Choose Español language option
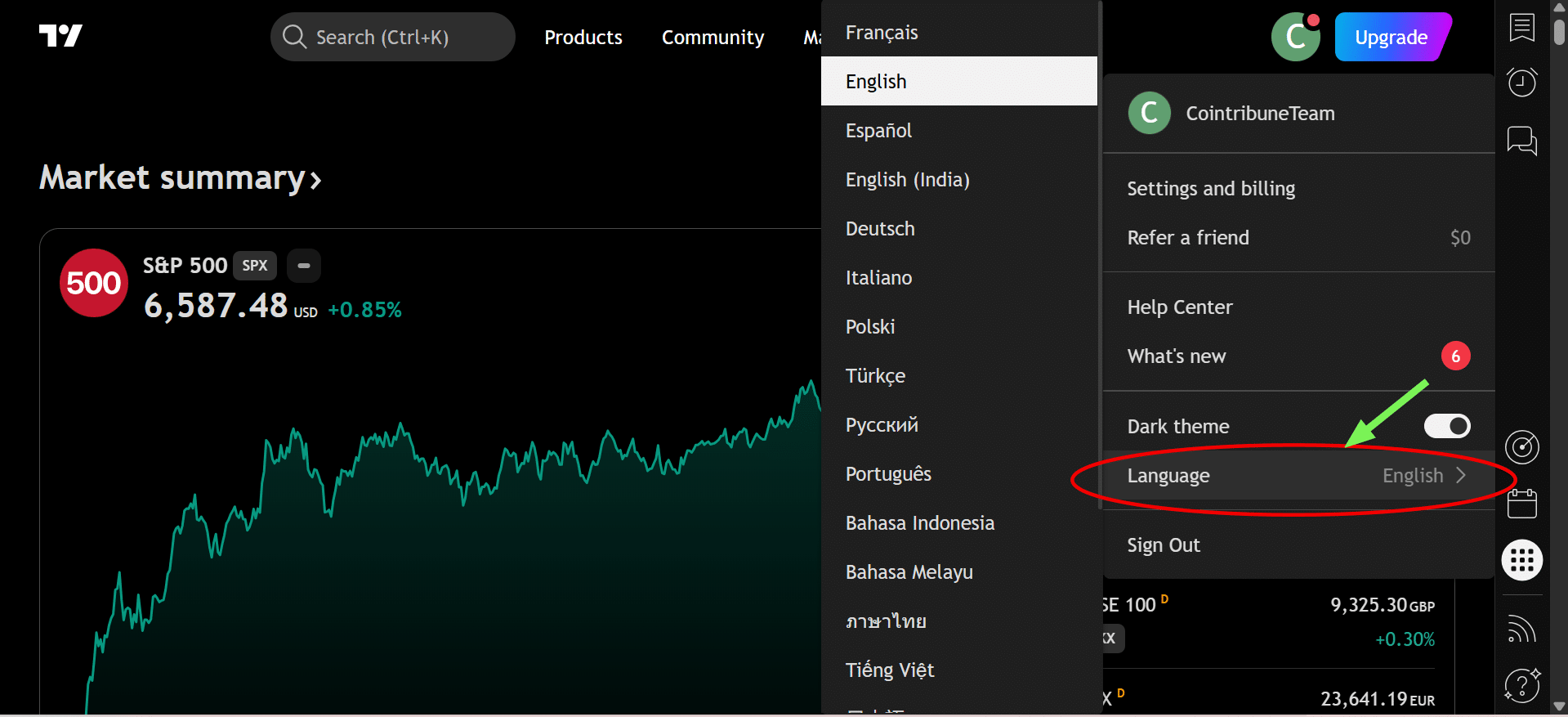 point(878,131)
